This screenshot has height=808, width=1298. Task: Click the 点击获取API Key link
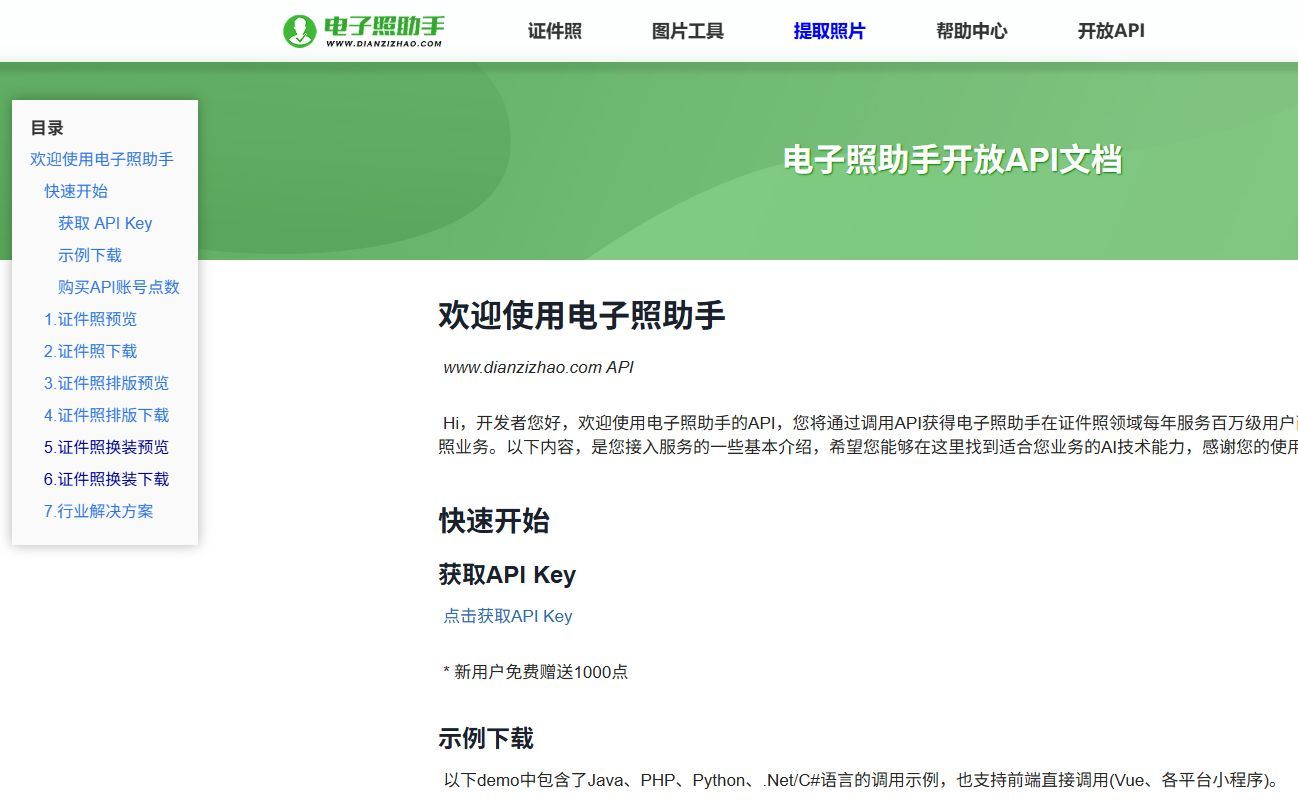[x=508, y=616]
